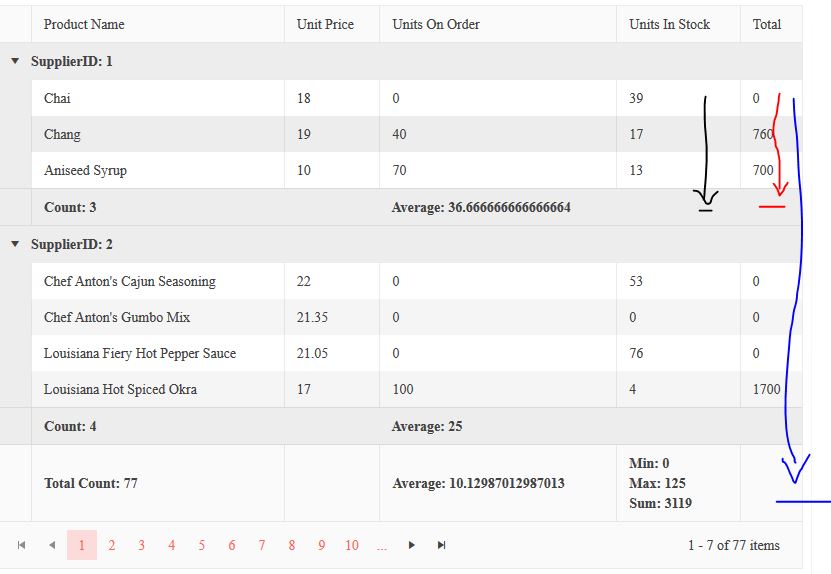Go to the previous page arrow
Screen dimensions: 831x574
tap(52, 545)
